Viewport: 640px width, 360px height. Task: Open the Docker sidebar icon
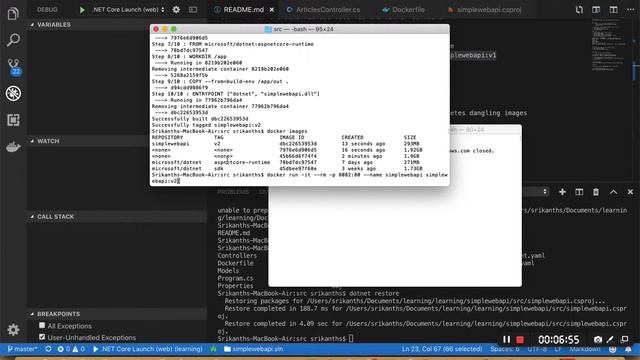pos(13,147)
